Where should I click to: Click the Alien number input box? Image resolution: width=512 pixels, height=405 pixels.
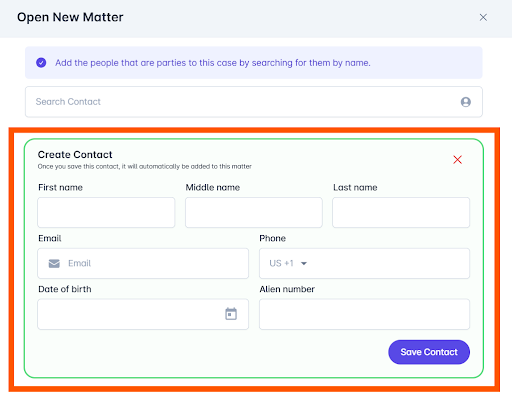tap(364, 314)
